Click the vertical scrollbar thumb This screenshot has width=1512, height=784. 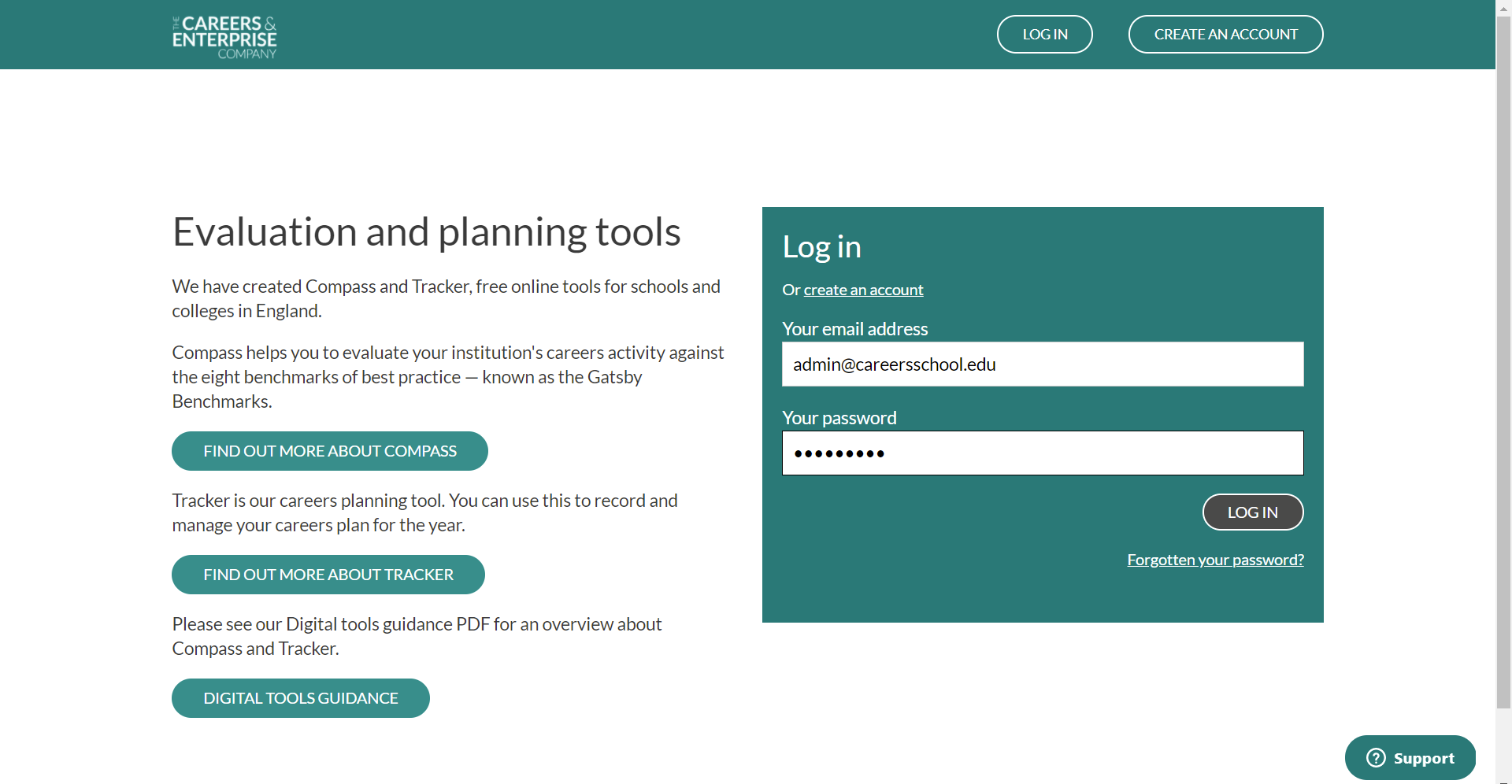pyautogui.click(x=1503, y=354)
